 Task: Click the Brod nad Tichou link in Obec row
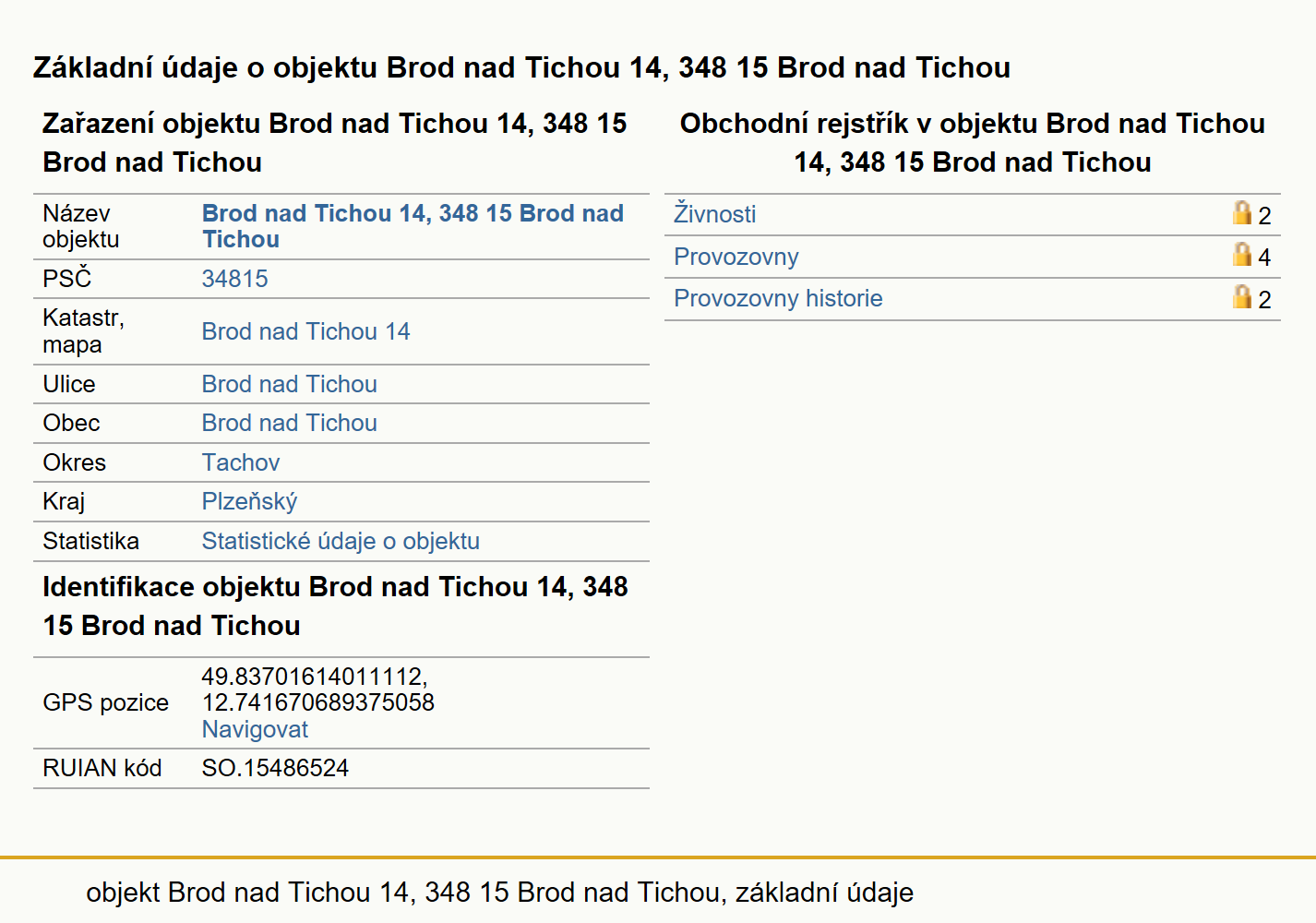[289, 423]
